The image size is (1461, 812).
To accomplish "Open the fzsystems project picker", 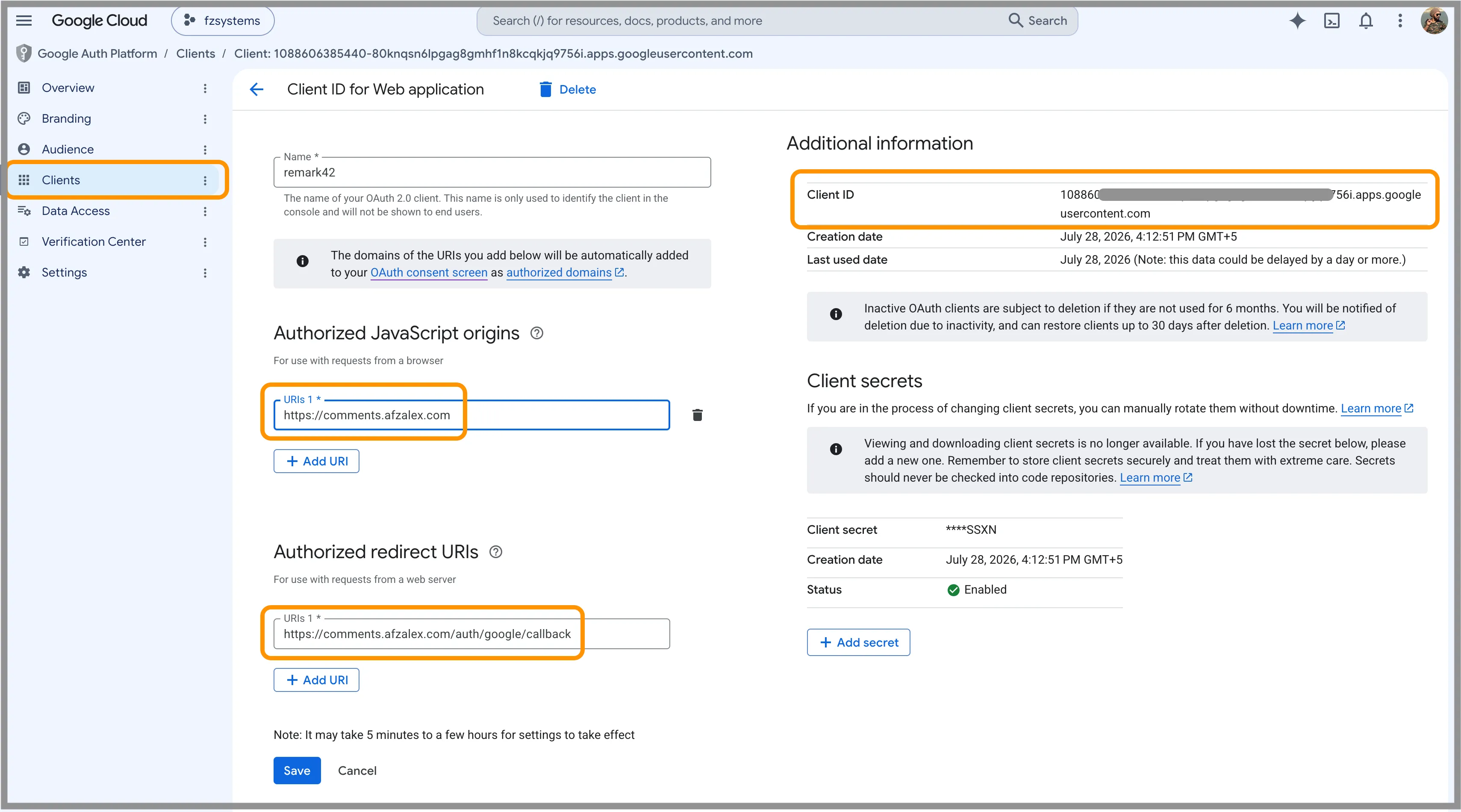I will (x=223, y=21).
